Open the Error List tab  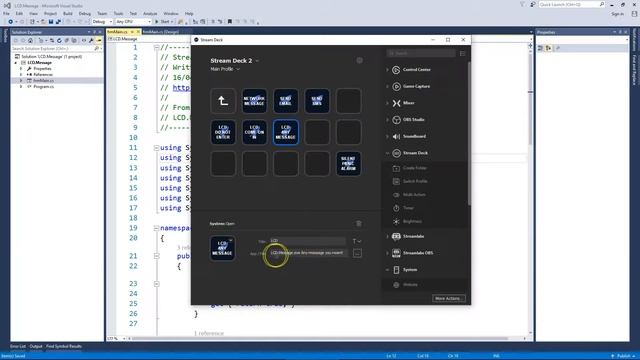(x=18, y=347)
